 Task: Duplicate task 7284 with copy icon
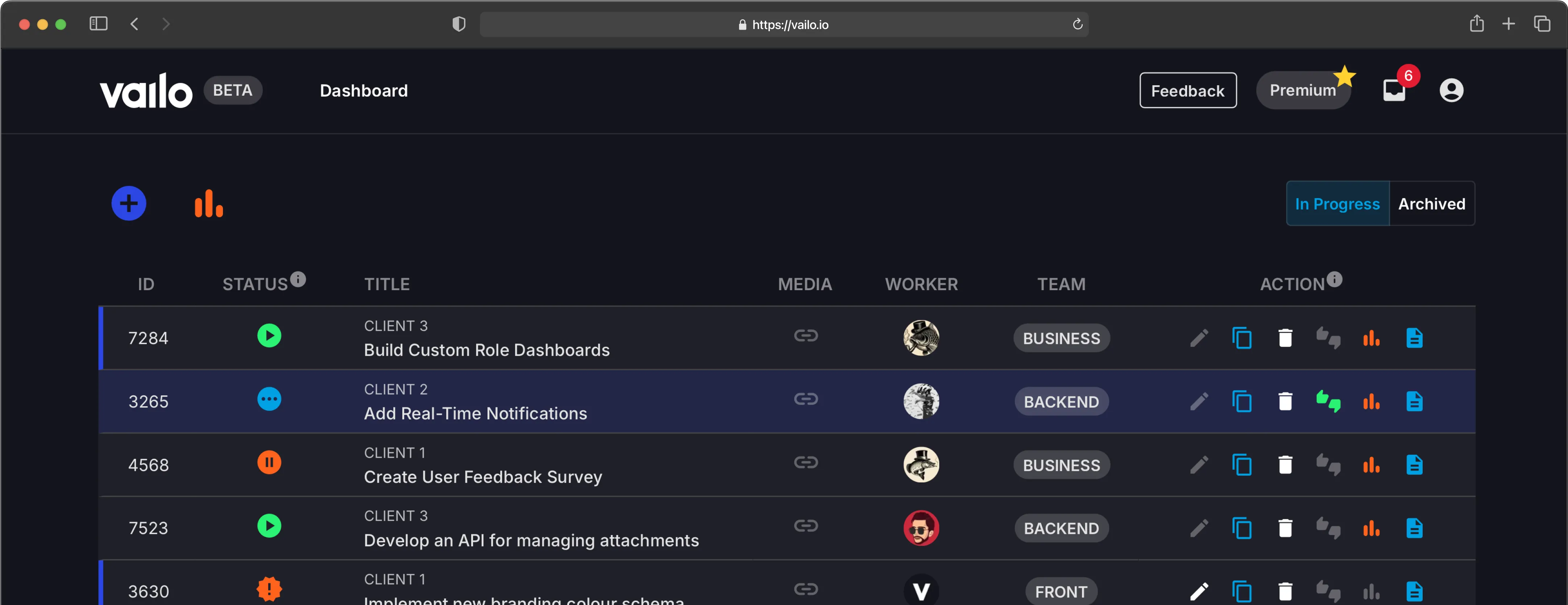pyautogui.click(x=1242, y=338)
